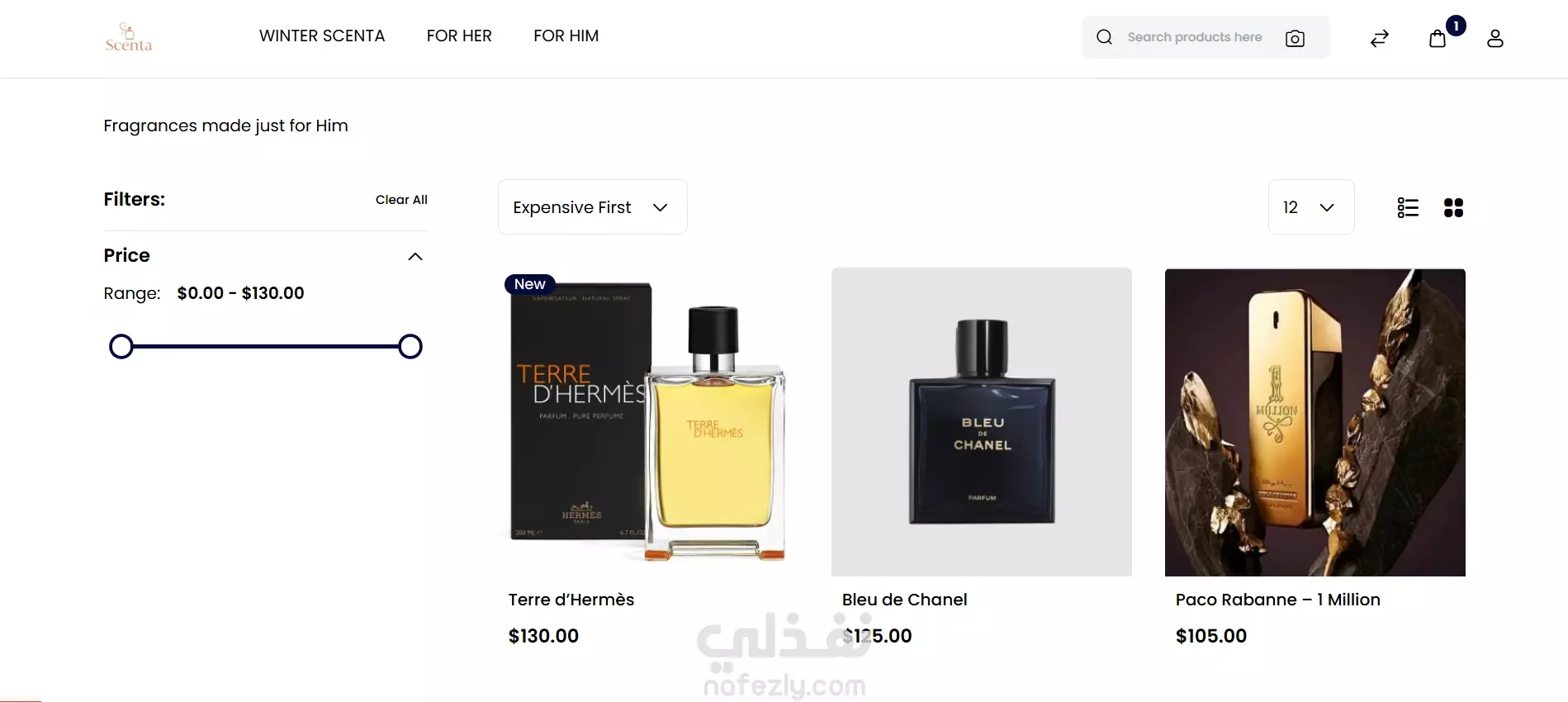Open the WINTER SCENTA menu
The image size is (1568, 702).
pos(322,36)
